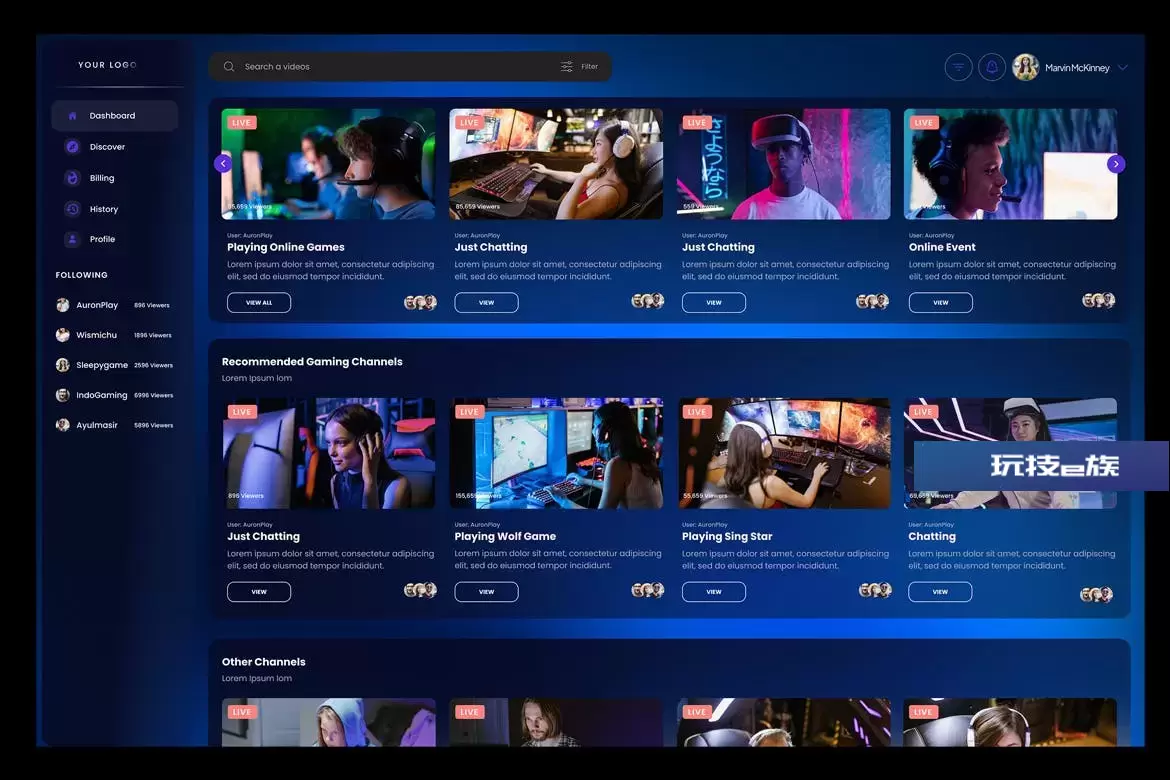Image resolution: width=1170 pixels, height=780 pixels.
Task: Click Sleepygame's avatar icon
Action: coord(63,365)
